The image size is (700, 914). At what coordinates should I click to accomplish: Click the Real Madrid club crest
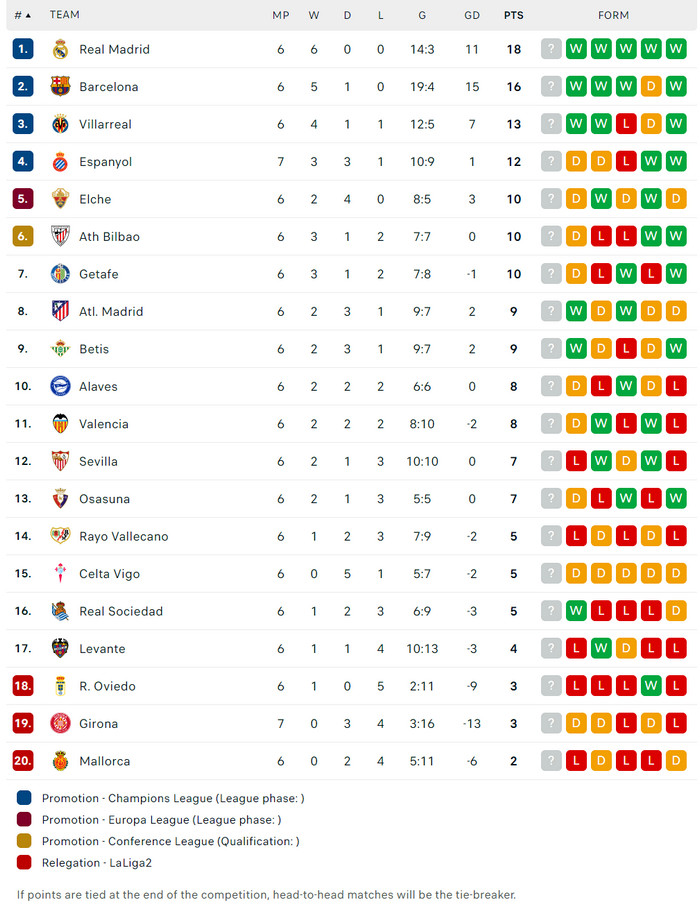click(60, 49)
